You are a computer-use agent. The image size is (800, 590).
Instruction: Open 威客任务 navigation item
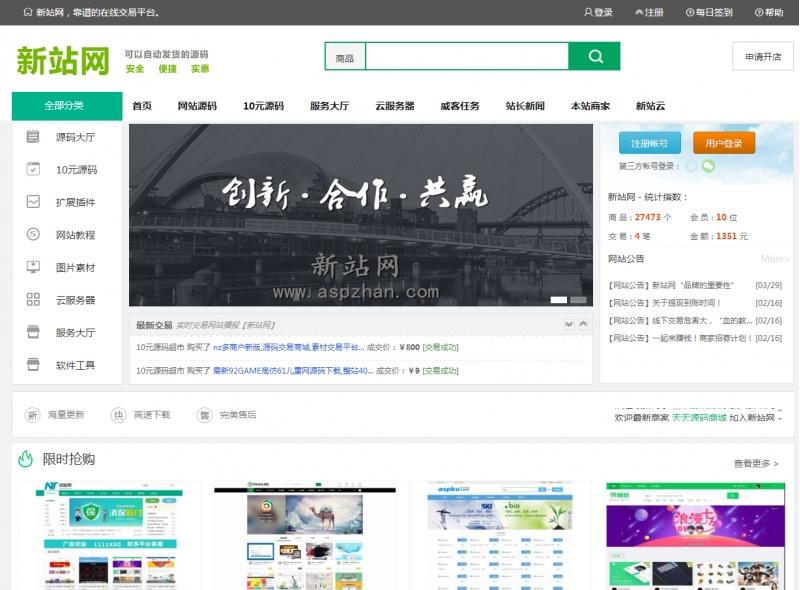460,106
